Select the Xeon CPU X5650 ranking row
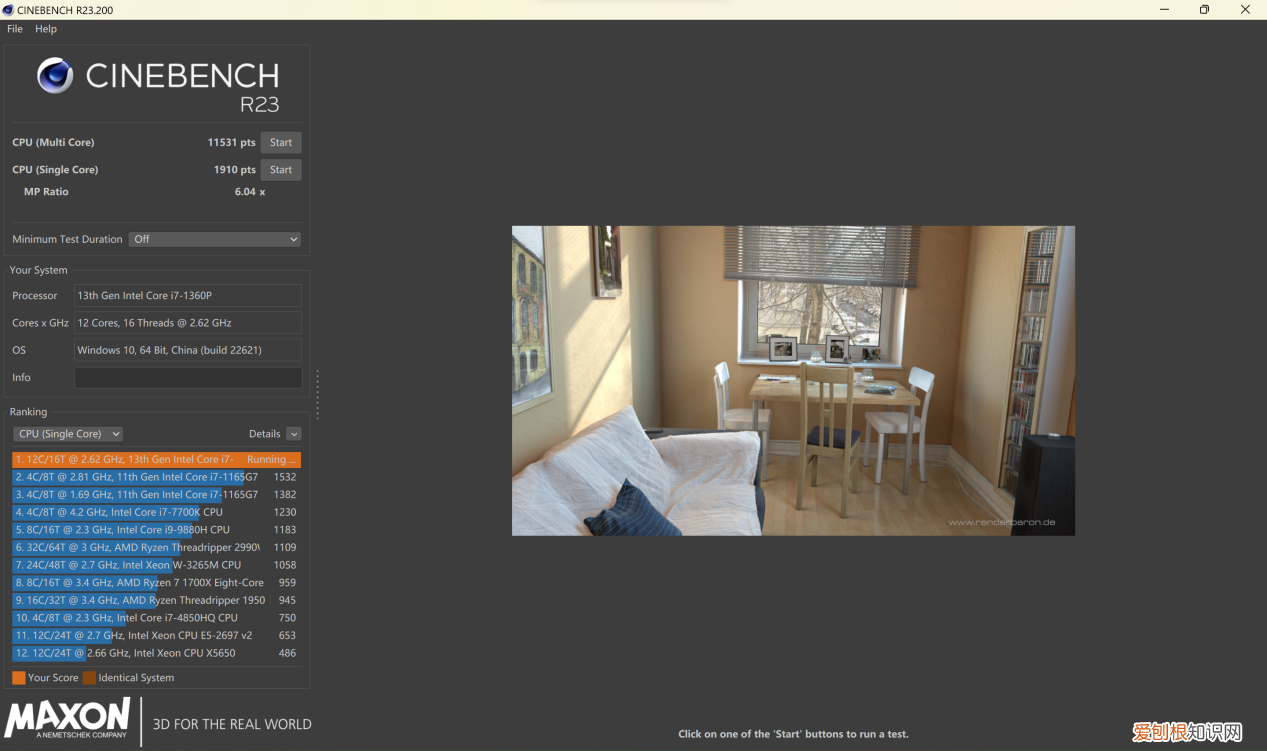This screenshot has height=751, width=1267. 156,654
